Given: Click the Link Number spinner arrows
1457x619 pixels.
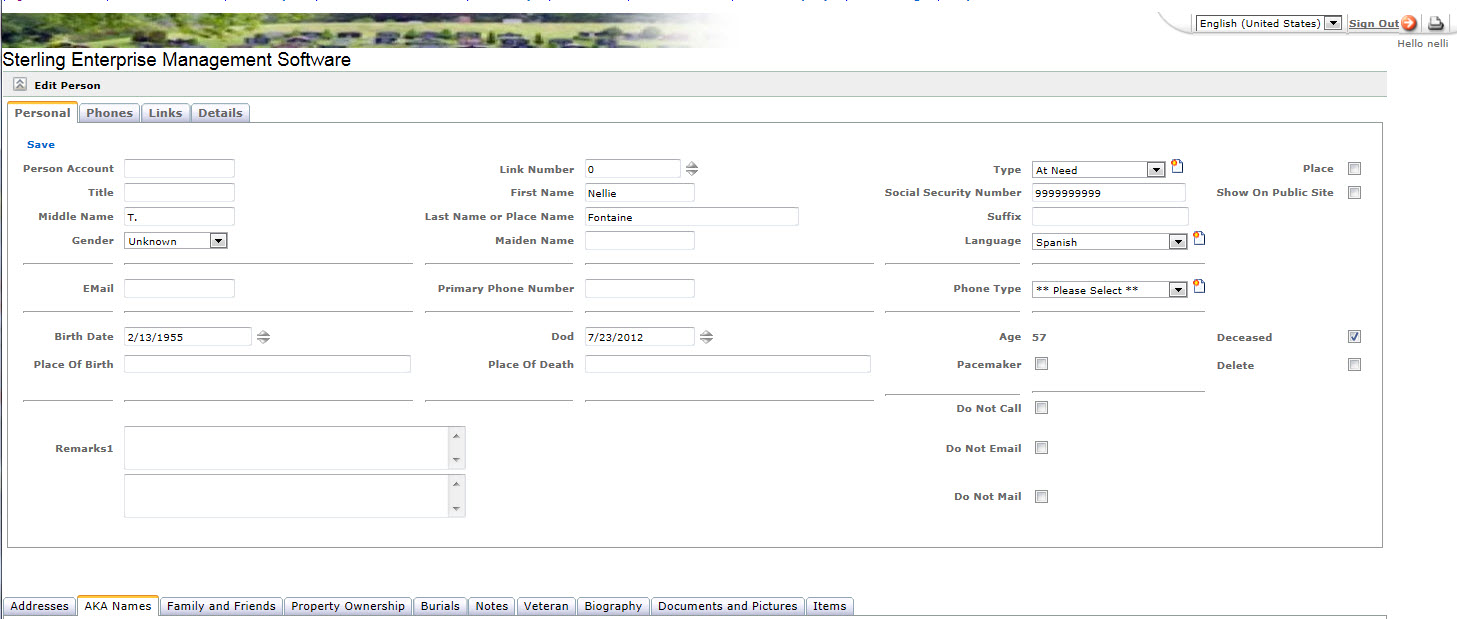Looking at the screenshot, I should 692,169.
